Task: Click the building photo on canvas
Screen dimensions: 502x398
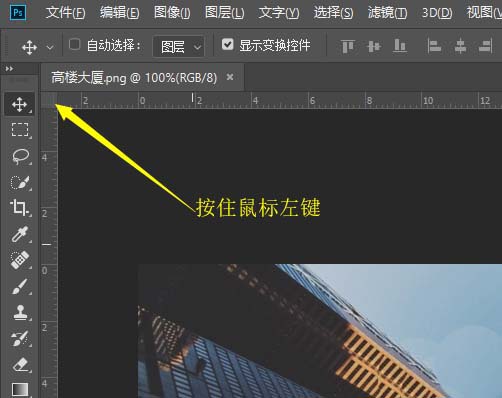Action: (x=320, y=331)
